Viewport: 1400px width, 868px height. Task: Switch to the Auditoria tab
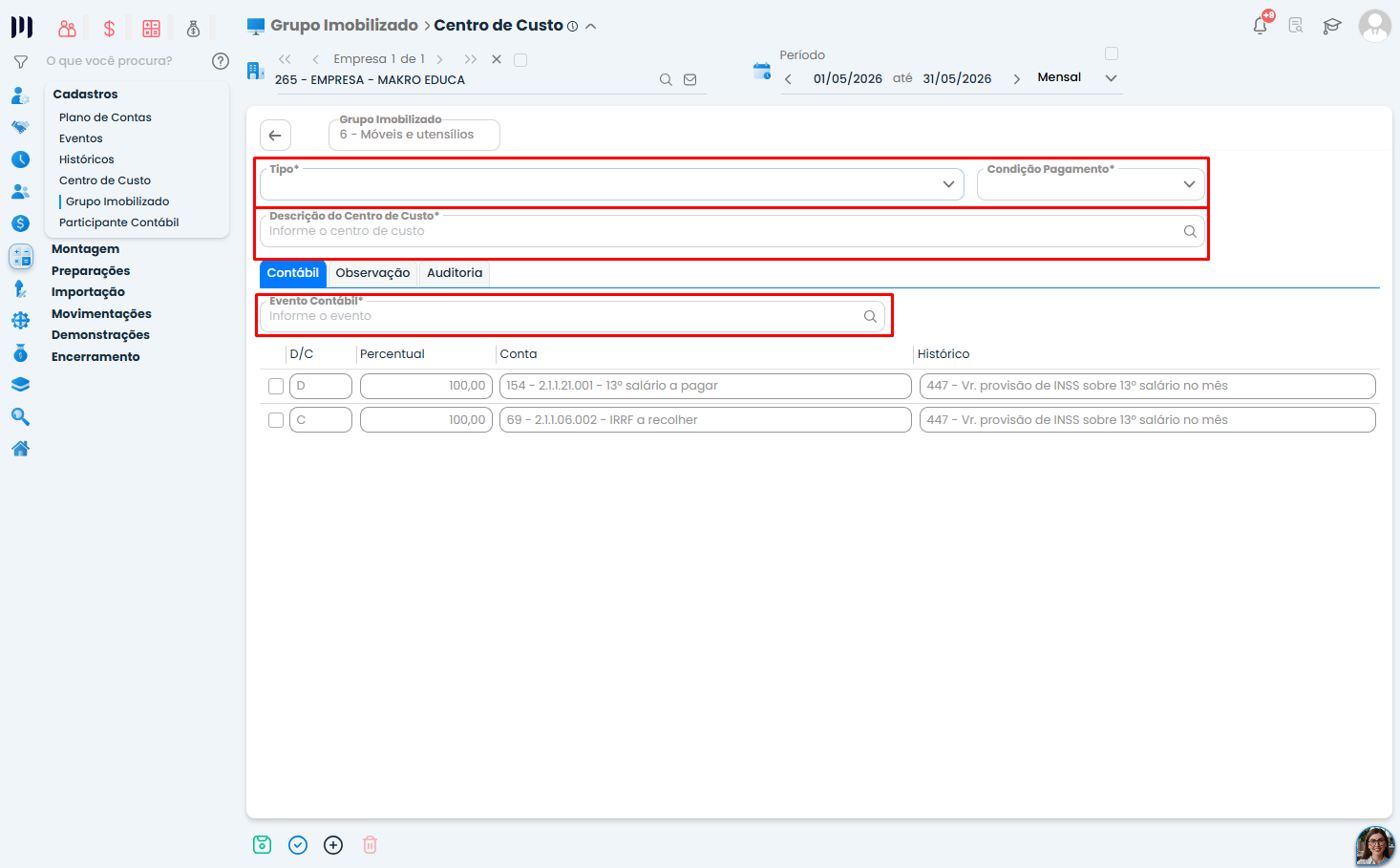pos(455,273)
